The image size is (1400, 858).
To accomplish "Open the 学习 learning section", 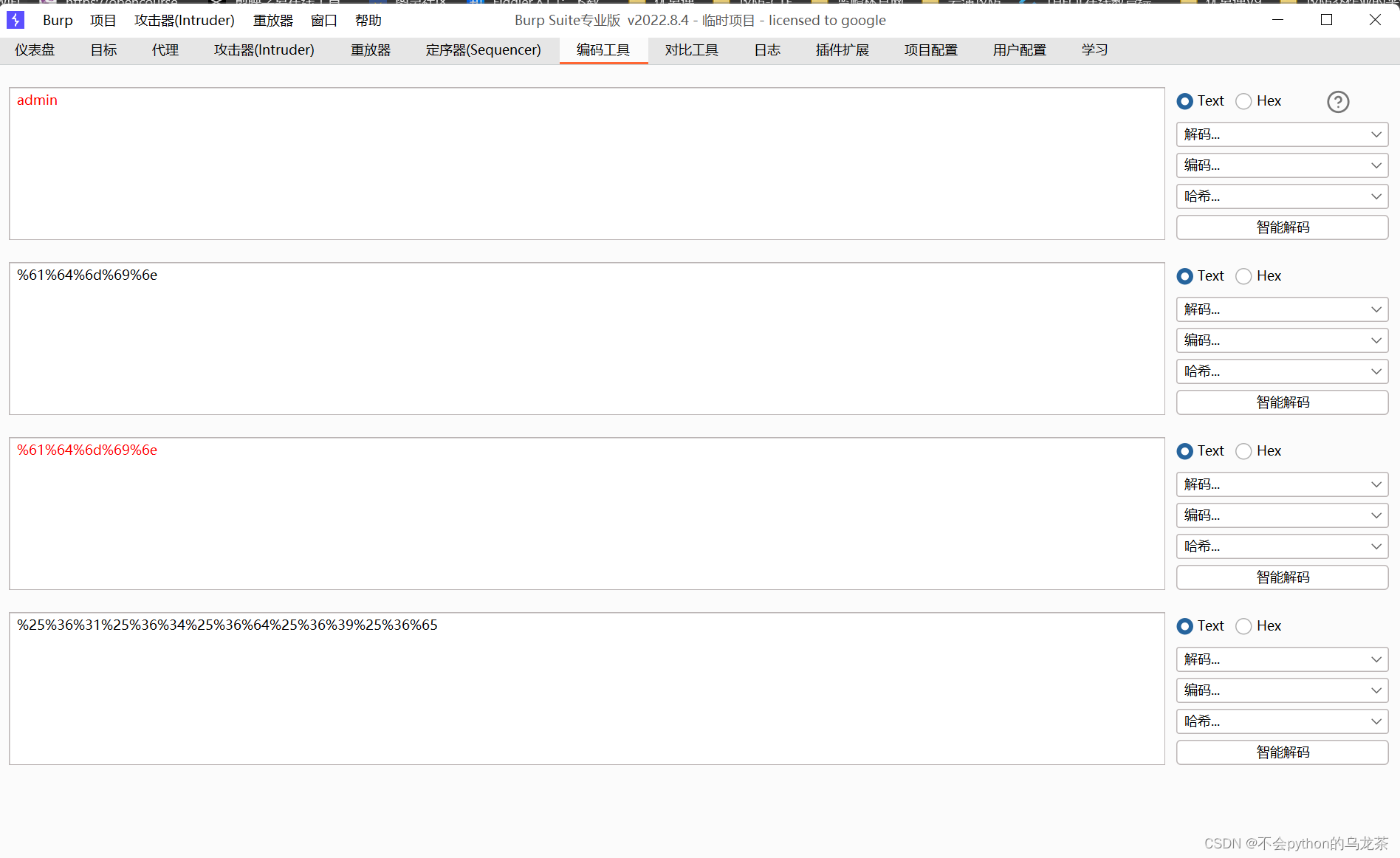I will (1094, 49).
